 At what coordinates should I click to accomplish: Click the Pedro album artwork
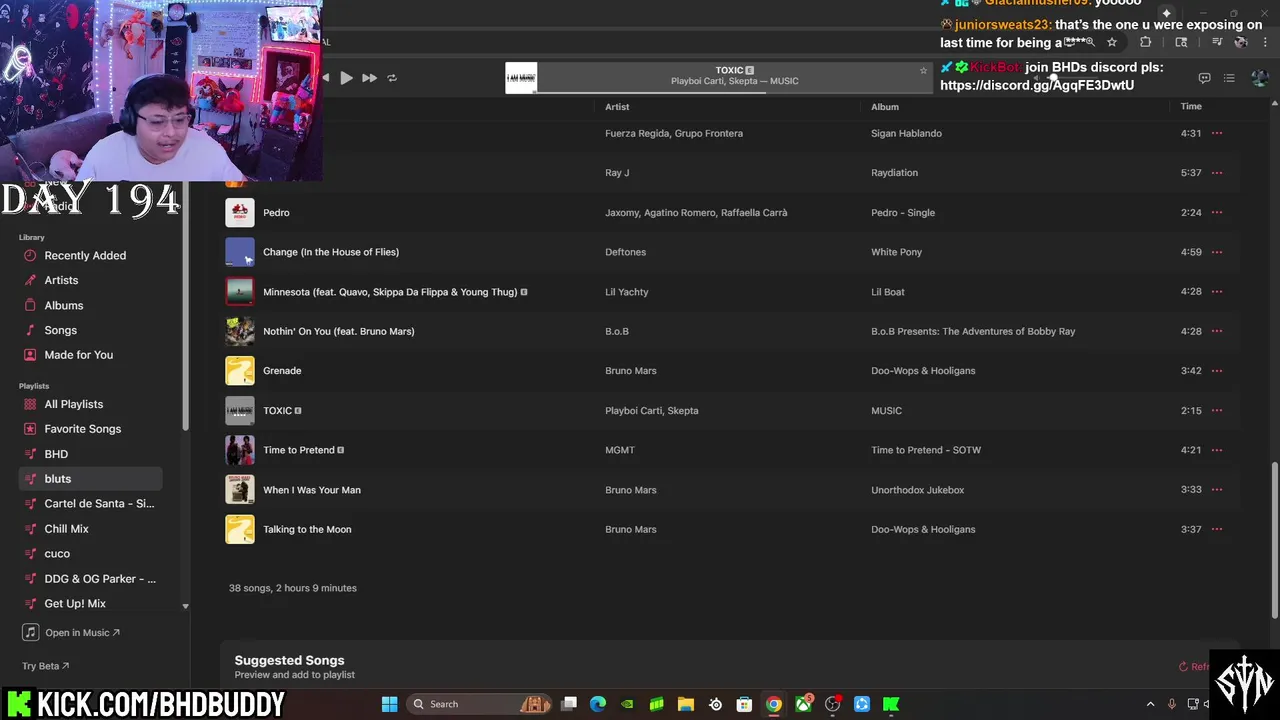(x=240, y=212)
